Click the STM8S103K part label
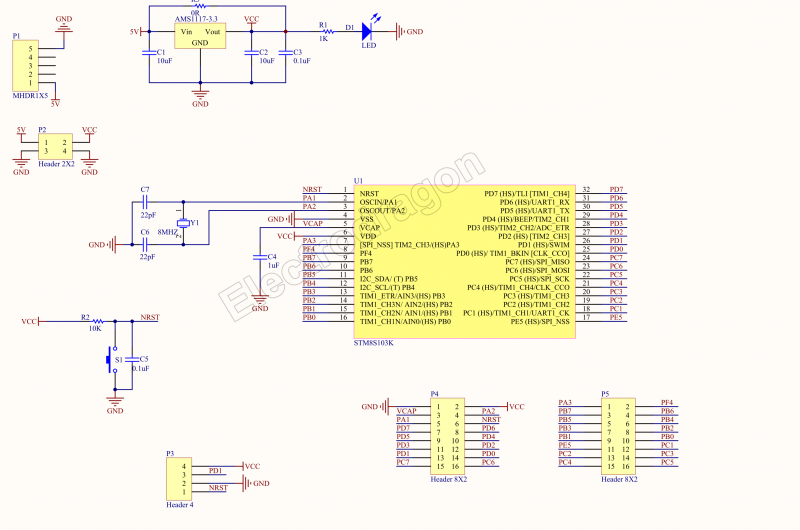Image resolution: width=800 pixels, height=530 pixels. click(x=373, y=343)
